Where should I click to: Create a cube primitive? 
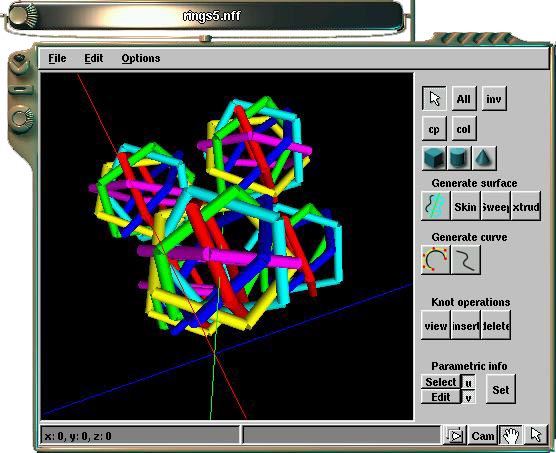pyautogui.click(x=434, y=158)
